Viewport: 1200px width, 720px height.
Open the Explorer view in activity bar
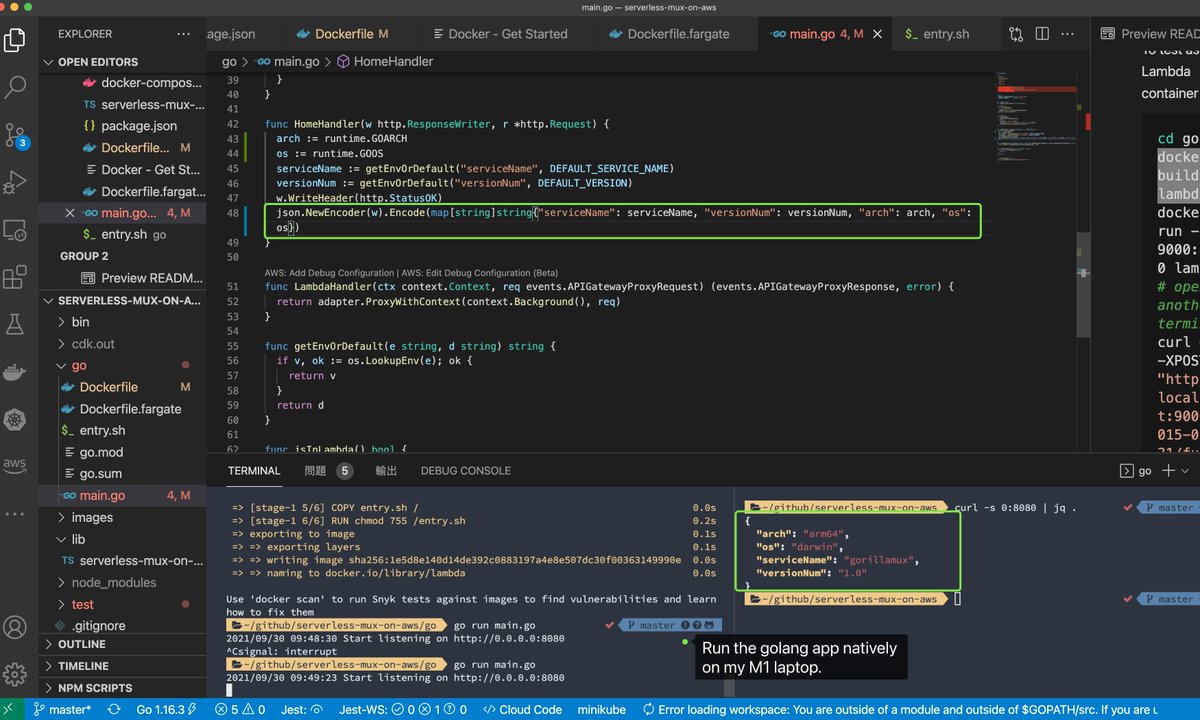pyautogui.click(x=16, y=40)
